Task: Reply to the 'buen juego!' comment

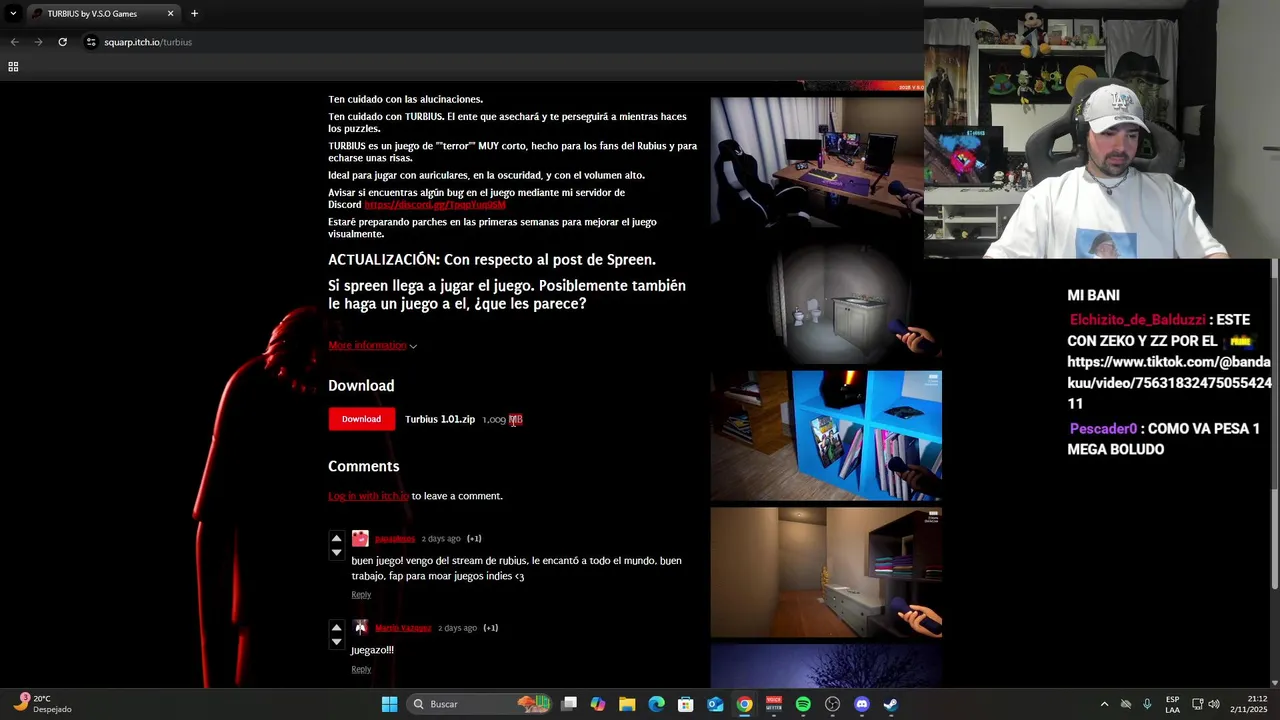Action: (x=361, y=594)
